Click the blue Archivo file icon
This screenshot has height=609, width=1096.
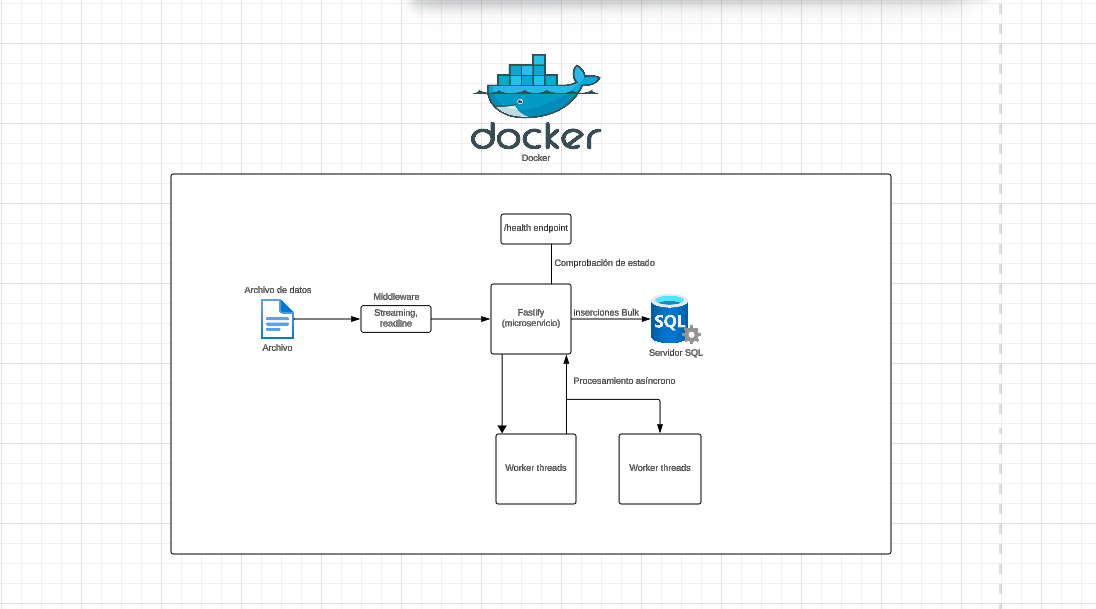278,320
